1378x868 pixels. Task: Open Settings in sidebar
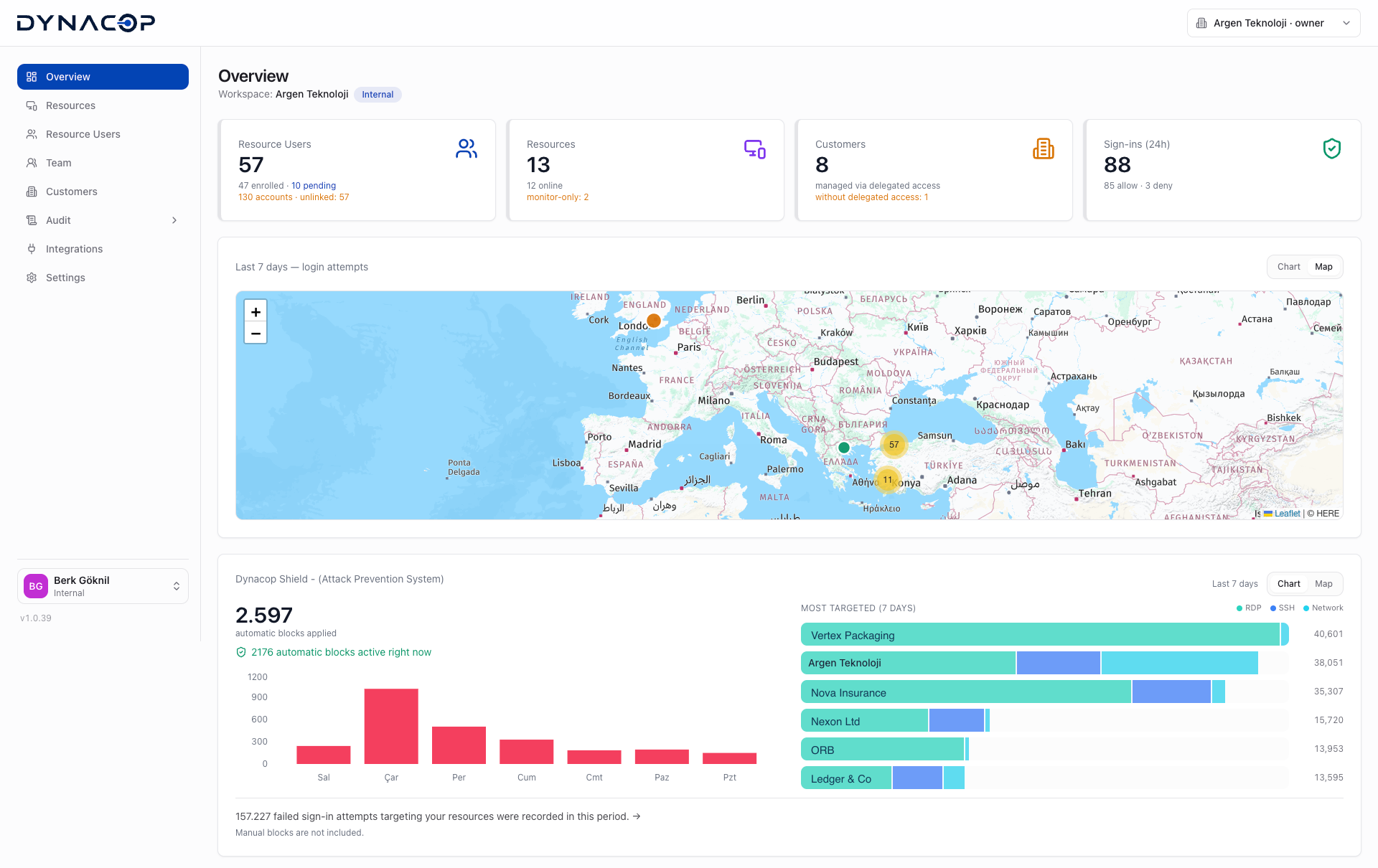point(103,278)
